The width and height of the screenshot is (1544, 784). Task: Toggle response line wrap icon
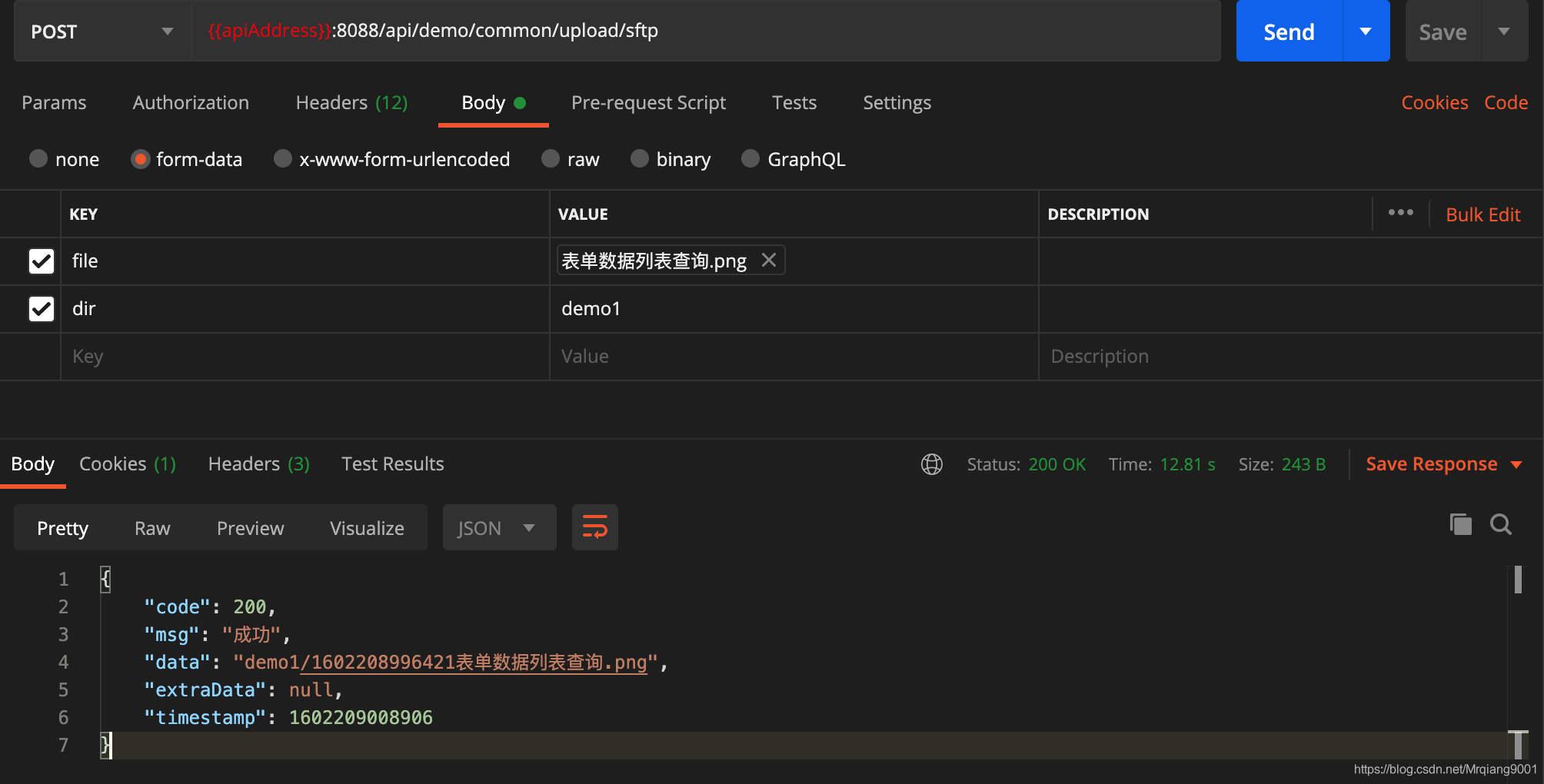pos(594,527)
